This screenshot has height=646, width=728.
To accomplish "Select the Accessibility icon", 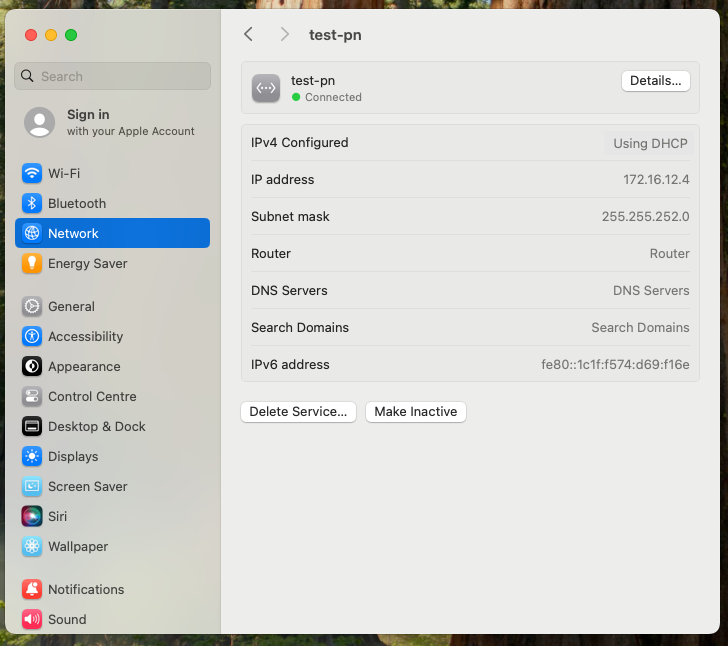I will (32, 337).
